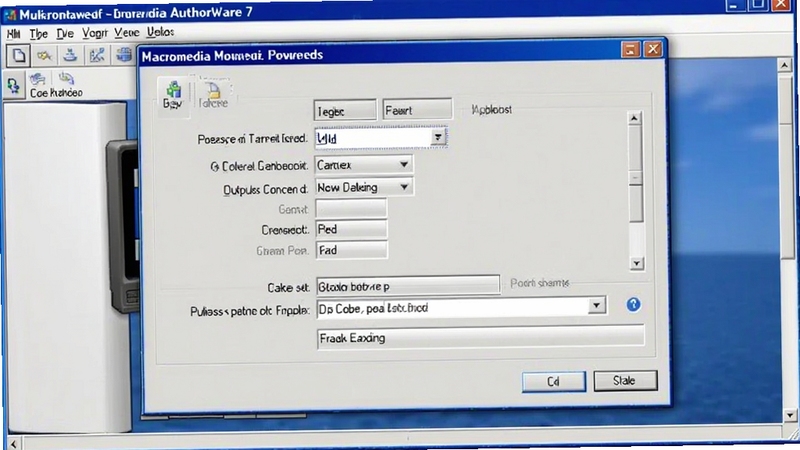This screenshot has height=450, width=800.
Task: Click the 'Tegec' button
Action: (345, 110)
